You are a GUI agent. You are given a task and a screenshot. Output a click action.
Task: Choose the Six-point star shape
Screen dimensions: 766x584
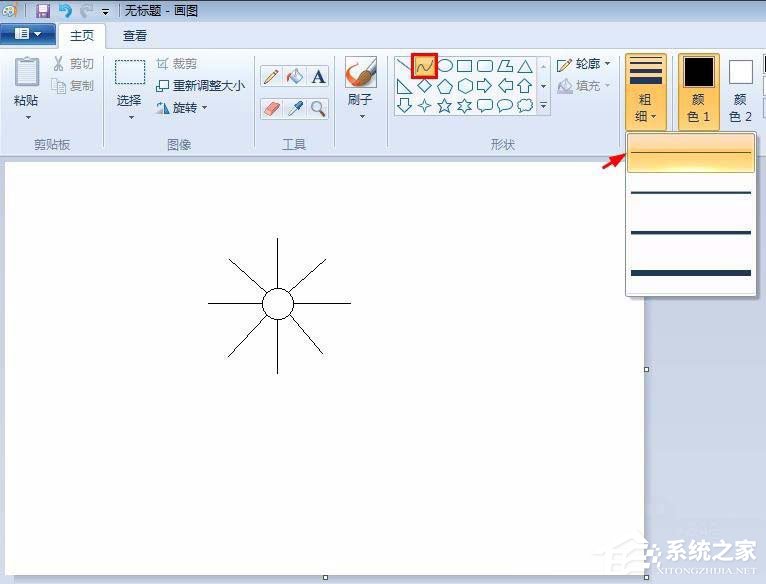click(464, 105)
